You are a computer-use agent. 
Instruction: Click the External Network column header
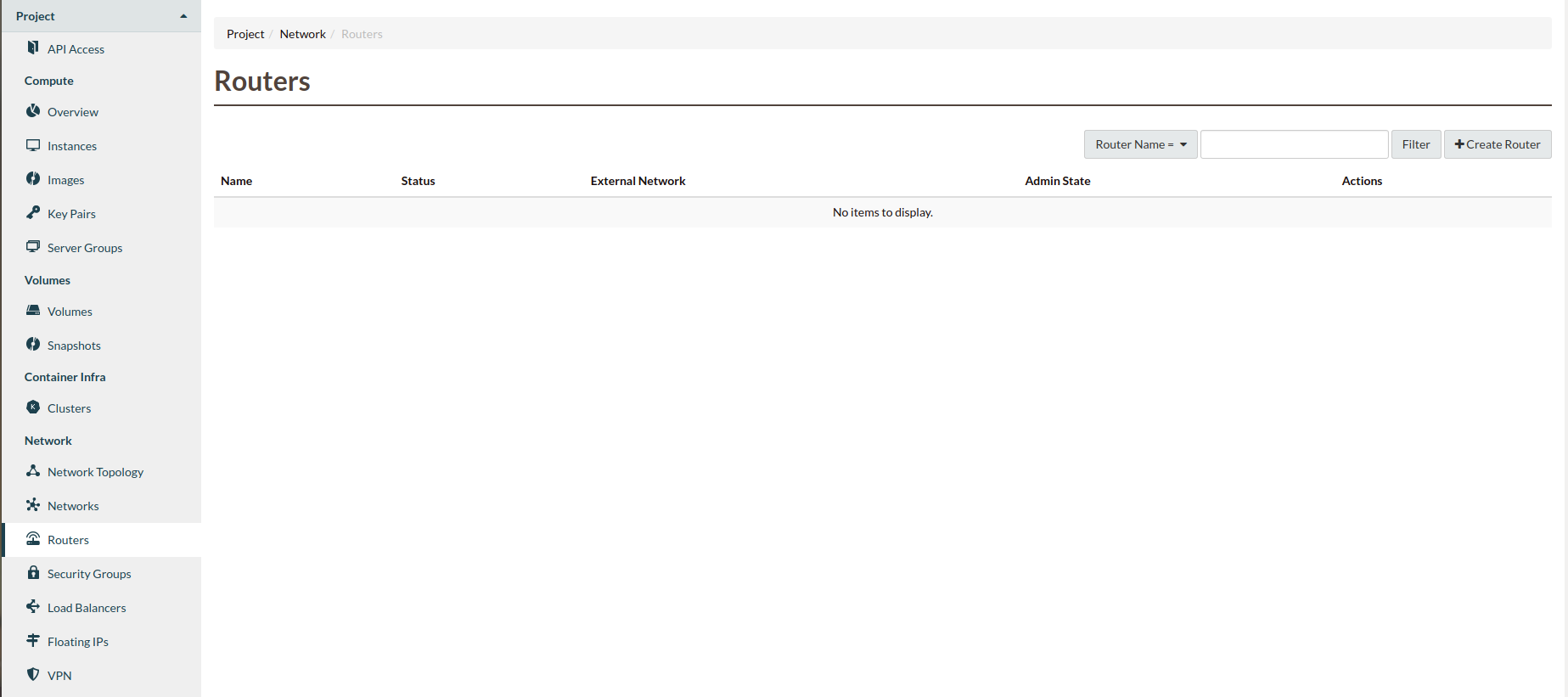tap(638, 181)
